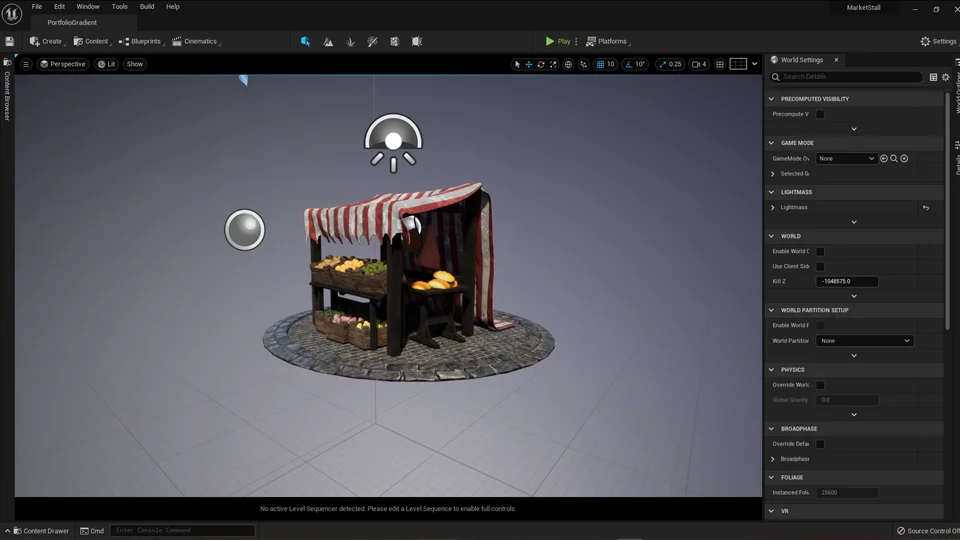Save the current level with the disk icon
The height and width of the screenshot is (540, 960).
(x=10, y=42)
